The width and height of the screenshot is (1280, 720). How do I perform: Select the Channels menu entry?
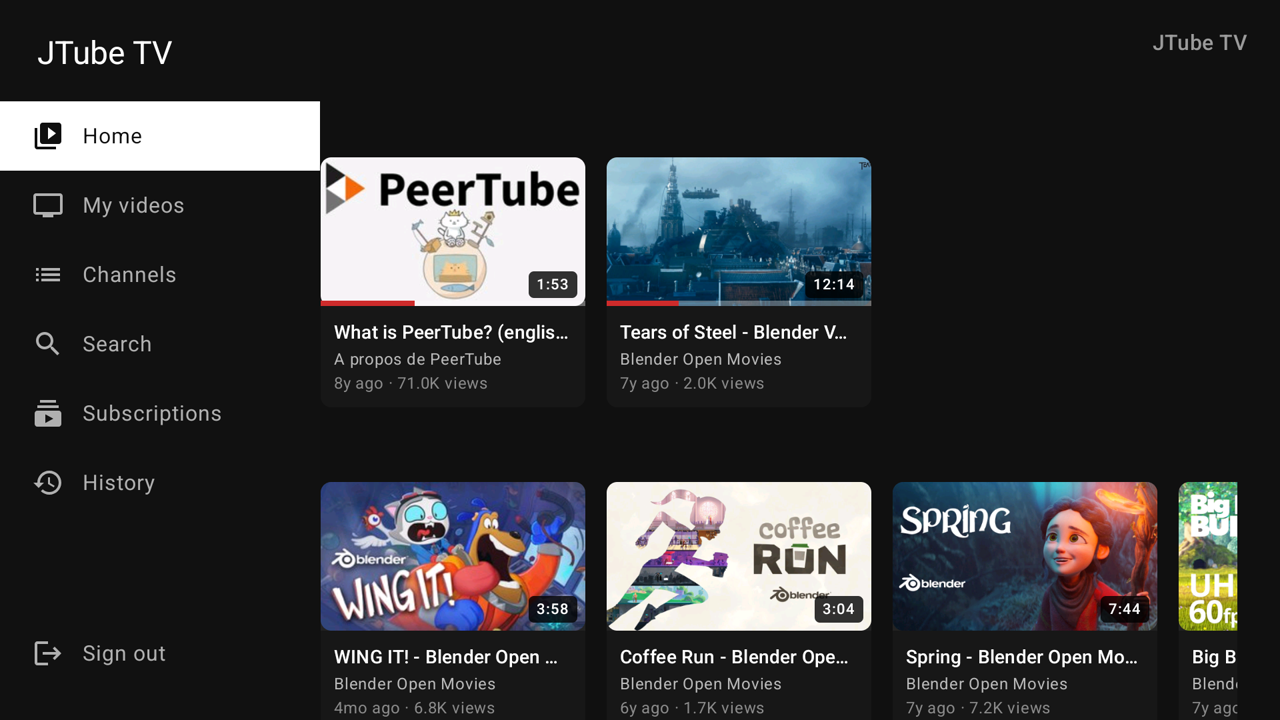[160, 275]
